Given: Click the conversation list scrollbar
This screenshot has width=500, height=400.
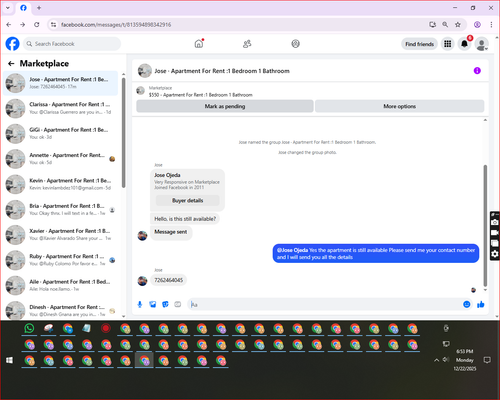Looking at the screenshot, I should tap(124, 133).
